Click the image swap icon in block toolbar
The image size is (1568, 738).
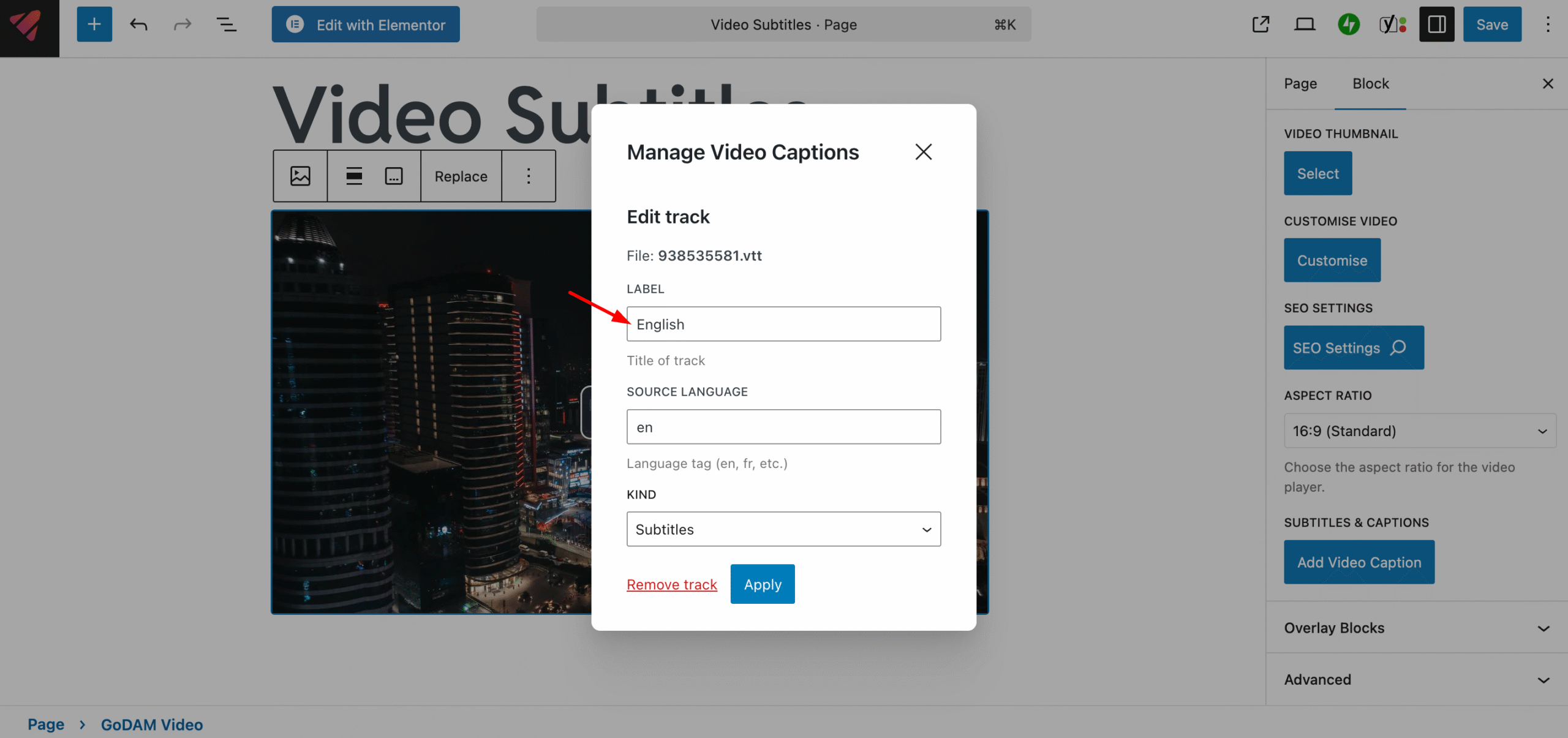tap(300, 176)
